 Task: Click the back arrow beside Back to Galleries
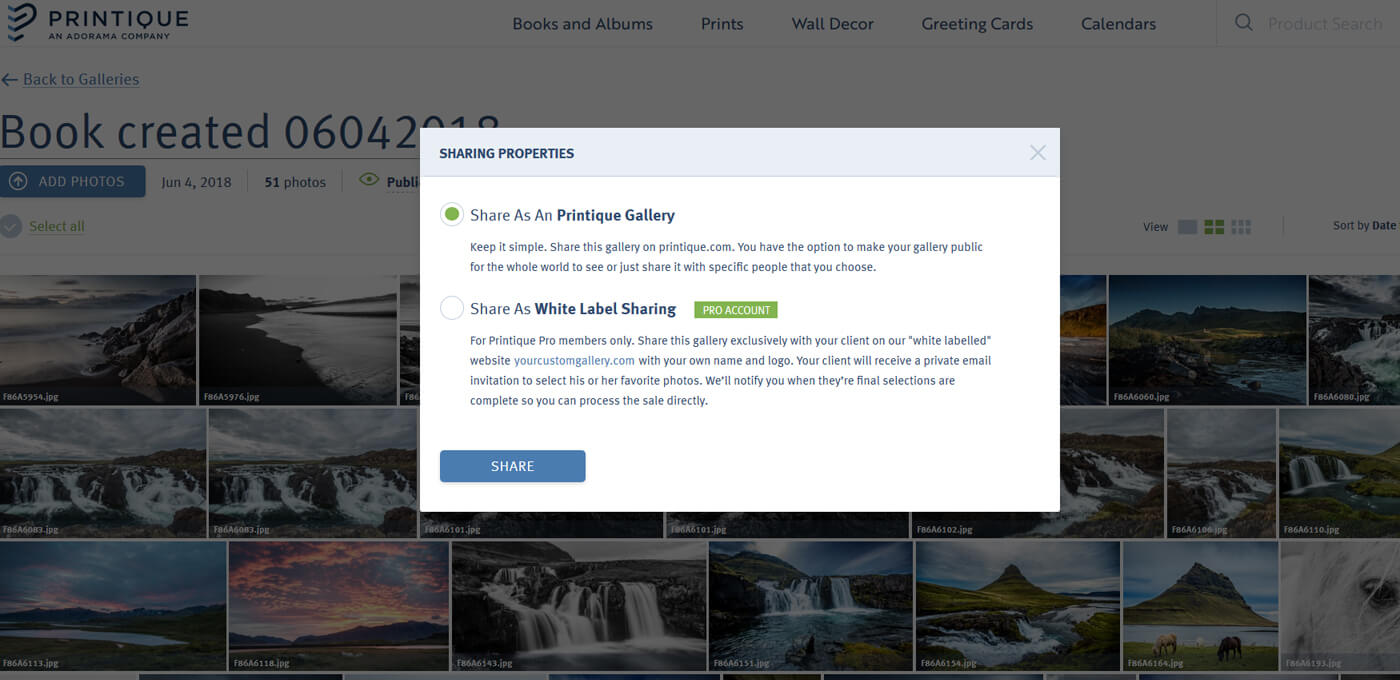(x=9, y=79)
